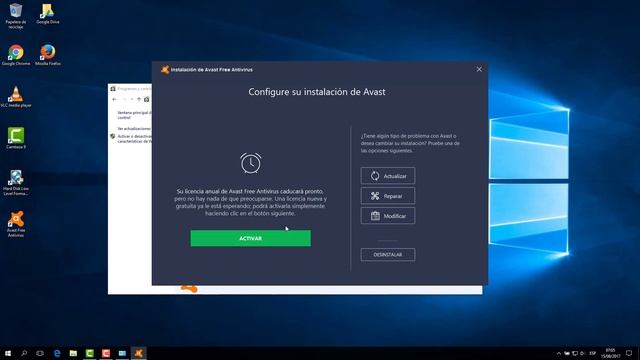Viewport: 640px width, 360px height.
Task: Open File Explorer from the taskbar
Action: [73, 353]
